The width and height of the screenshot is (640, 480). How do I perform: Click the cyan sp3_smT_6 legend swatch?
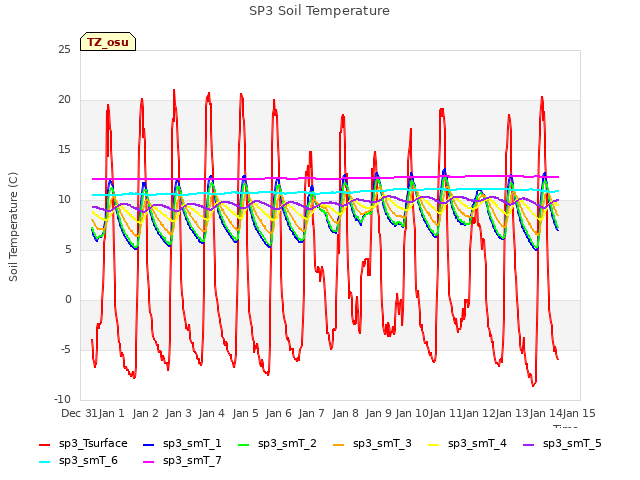(44, 462)
